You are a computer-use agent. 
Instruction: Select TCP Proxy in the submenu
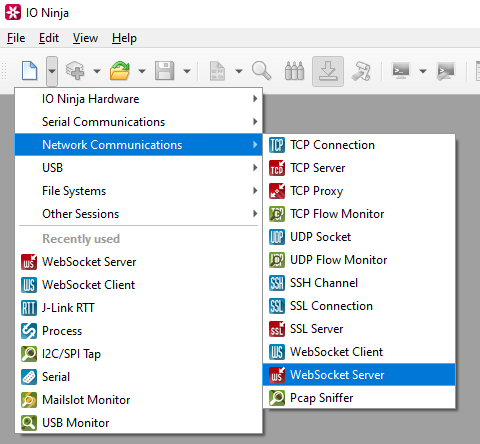coord(359,191)
